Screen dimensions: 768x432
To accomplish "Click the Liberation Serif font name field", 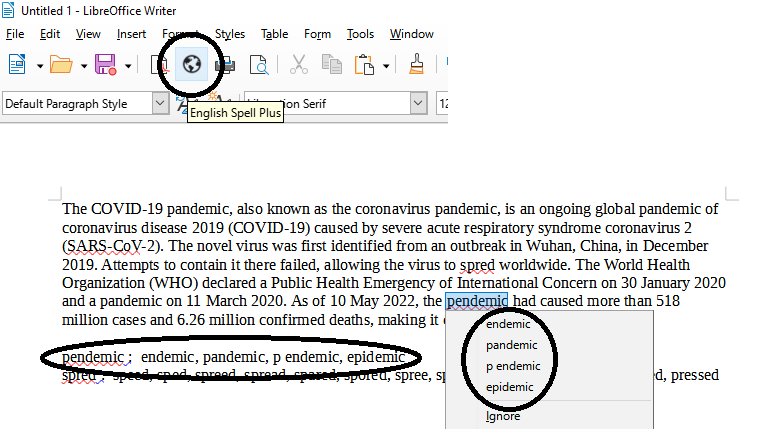I will pyautogui.click(x=327, y=104).
